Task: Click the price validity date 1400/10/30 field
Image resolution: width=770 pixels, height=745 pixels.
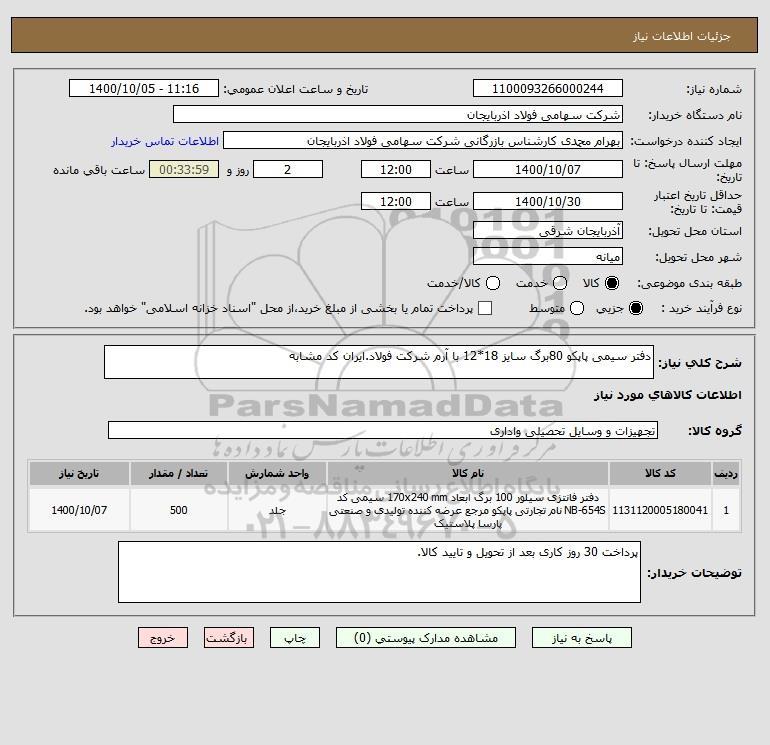Action: click(548, 201)
